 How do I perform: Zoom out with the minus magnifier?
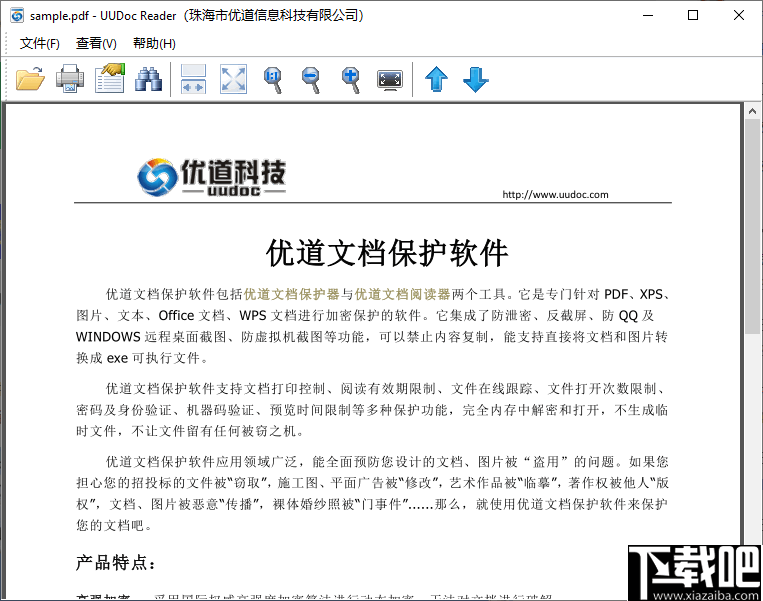pos(311,80)
